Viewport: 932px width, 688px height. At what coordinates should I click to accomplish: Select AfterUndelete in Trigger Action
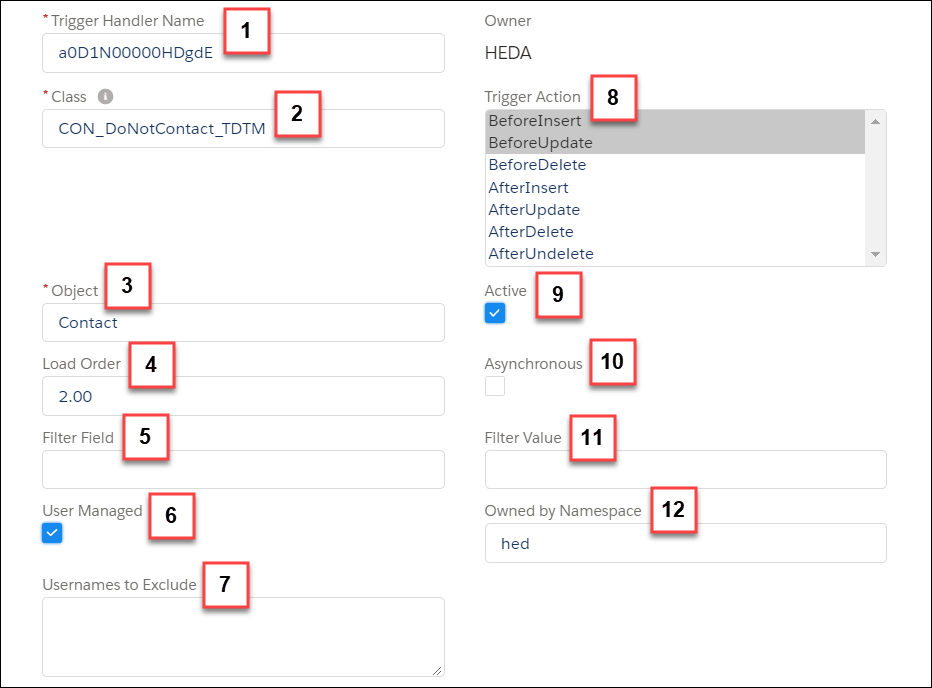[542, 253]
